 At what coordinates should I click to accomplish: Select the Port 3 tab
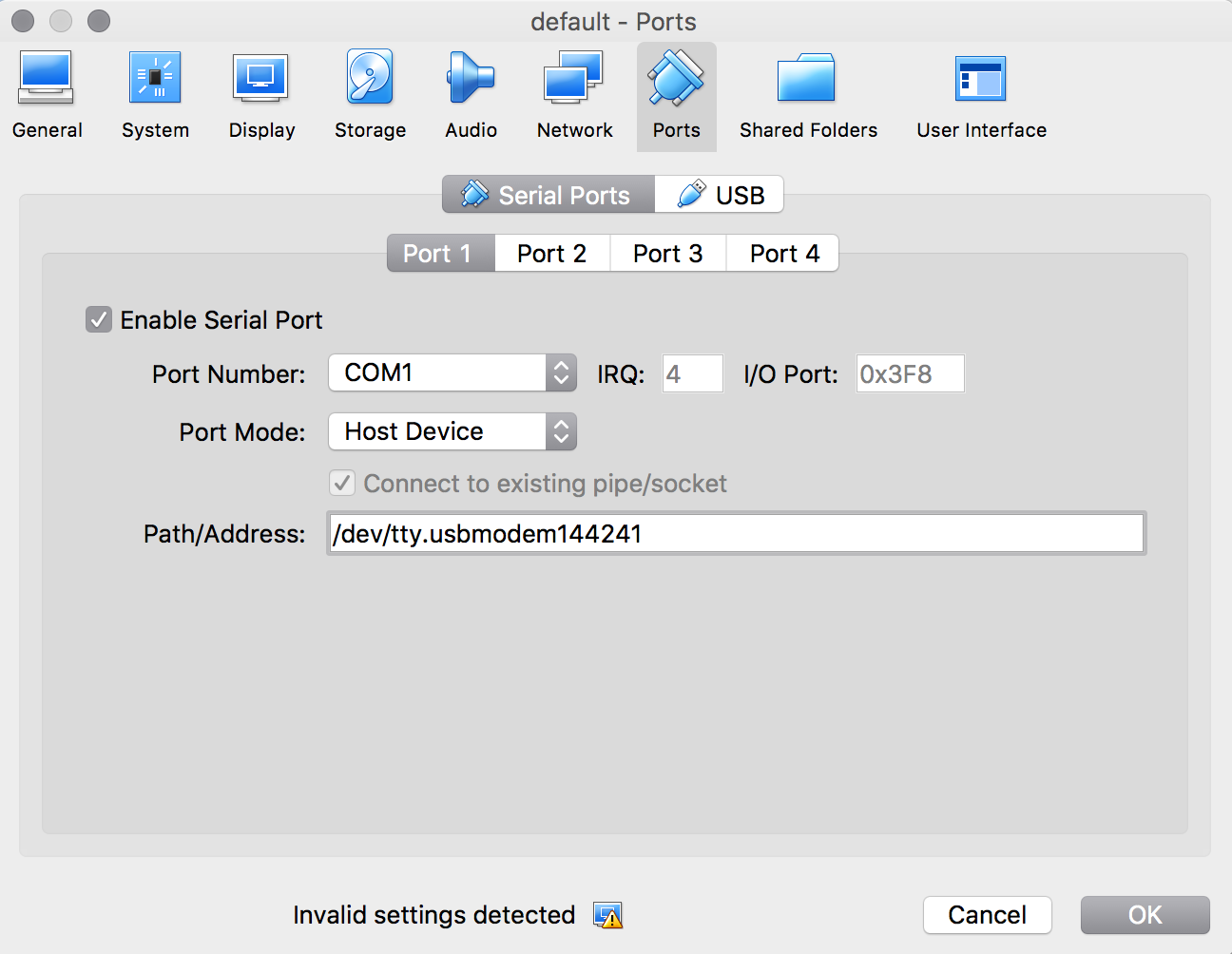[x=667, y=253]
